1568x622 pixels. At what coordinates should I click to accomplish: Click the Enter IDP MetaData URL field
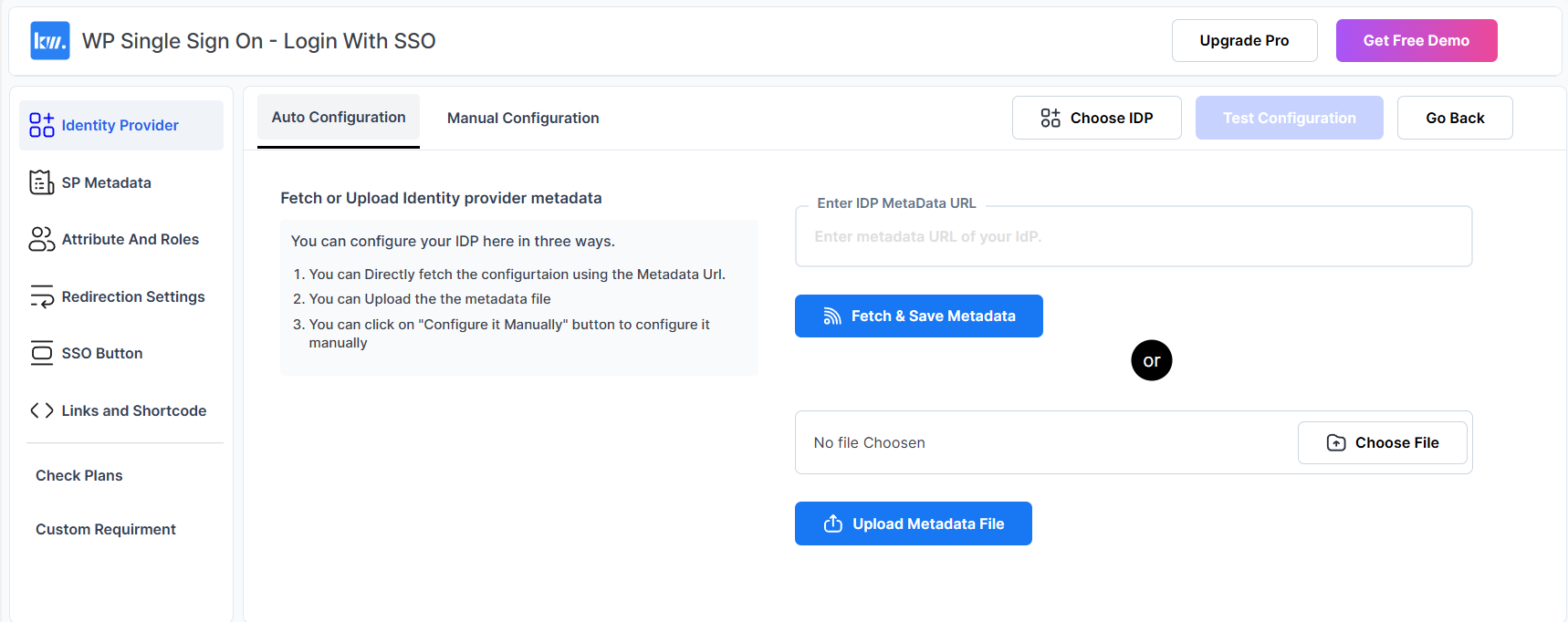[1133, 236]
